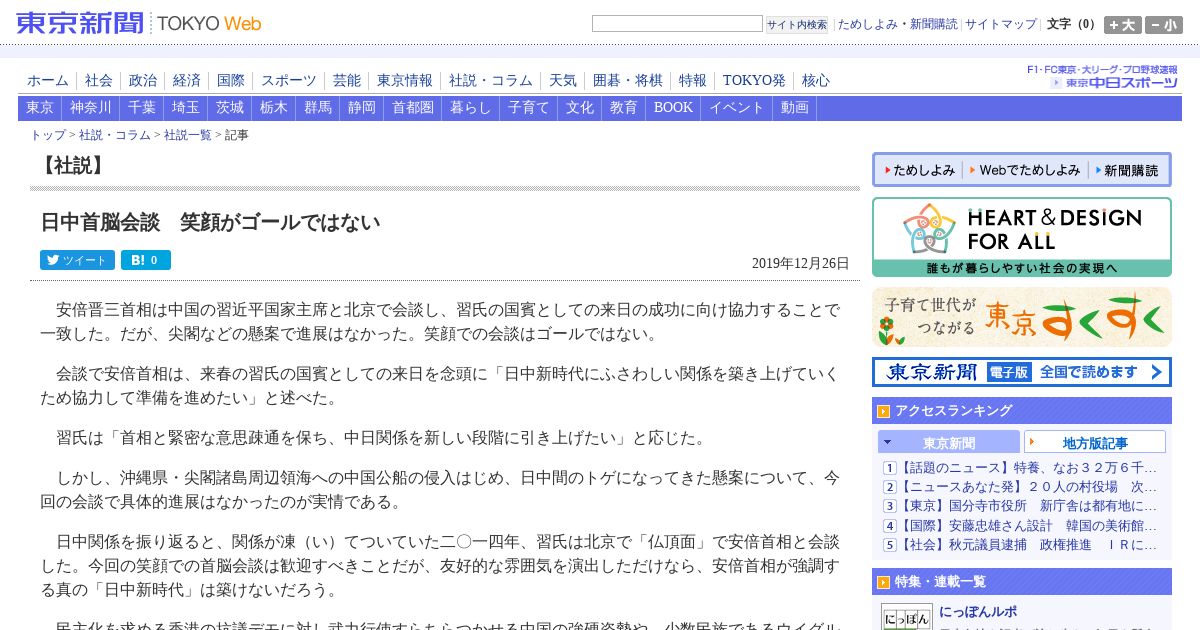
Task: Share article via the Twitter ツイート button
Action: tap(77, 260)
